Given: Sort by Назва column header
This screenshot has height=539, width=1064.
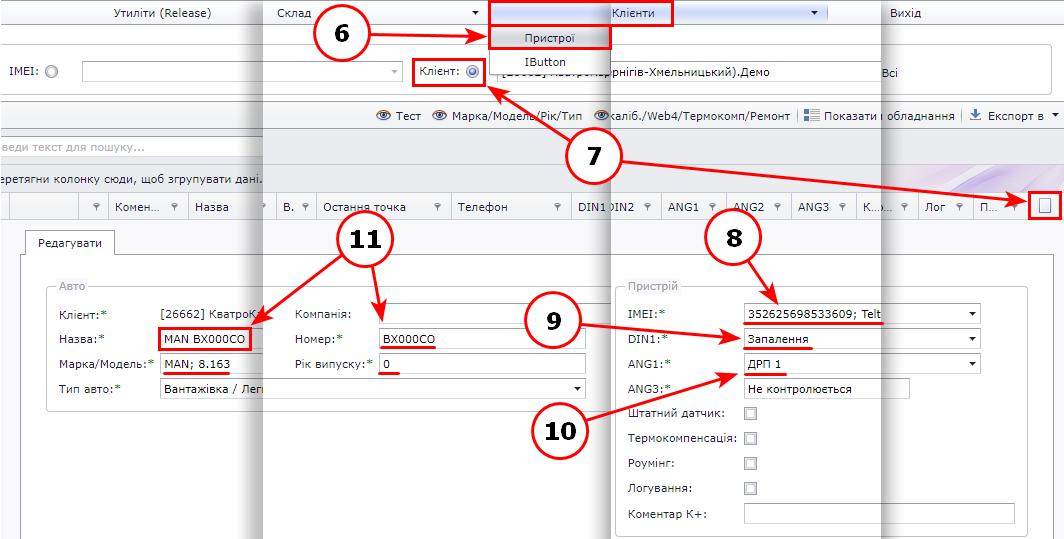Looking at the screenshot, I should (212, 207).
